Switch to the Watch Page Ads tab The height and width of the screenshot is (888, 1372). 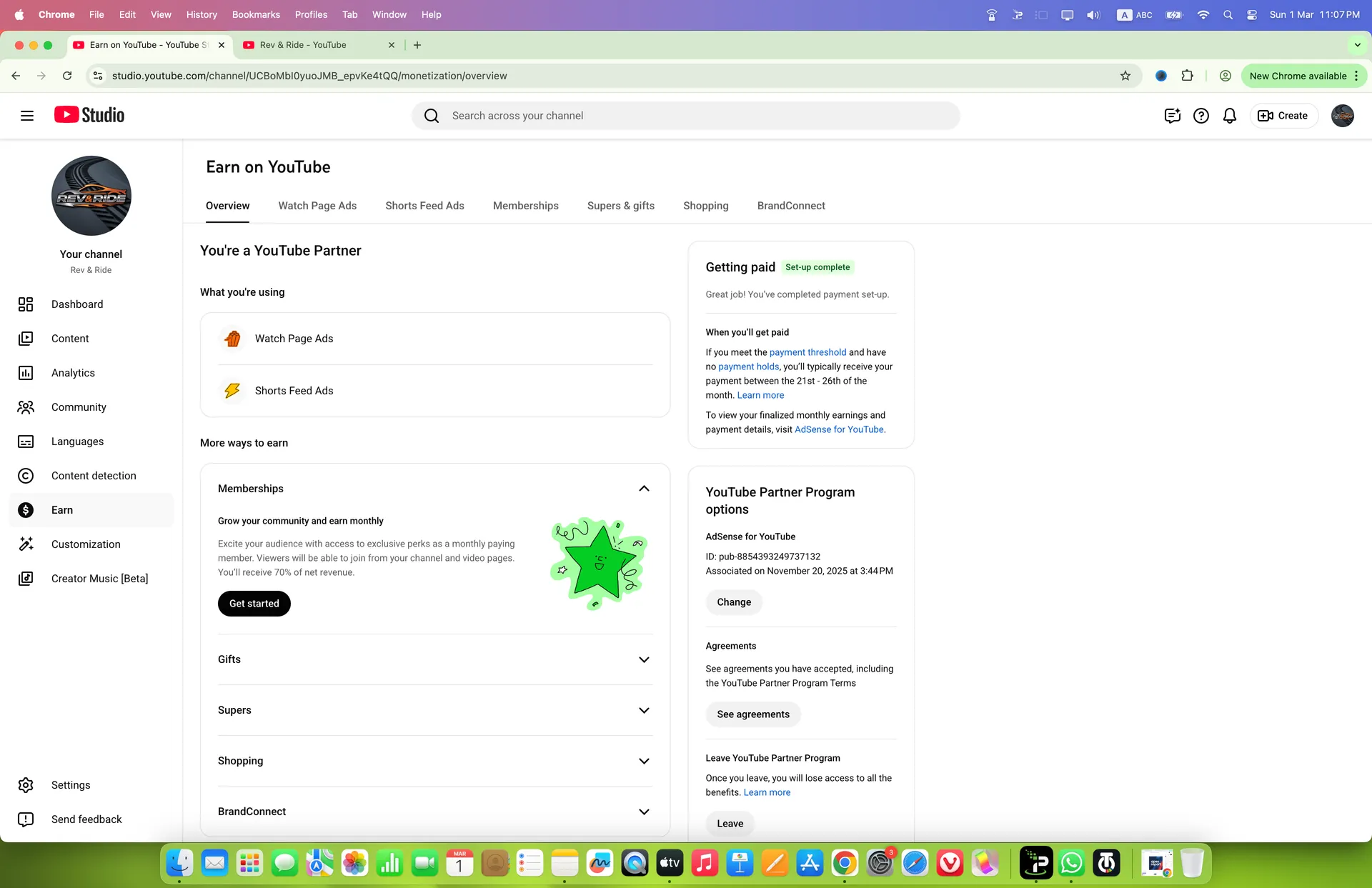(x=317, y=206)
